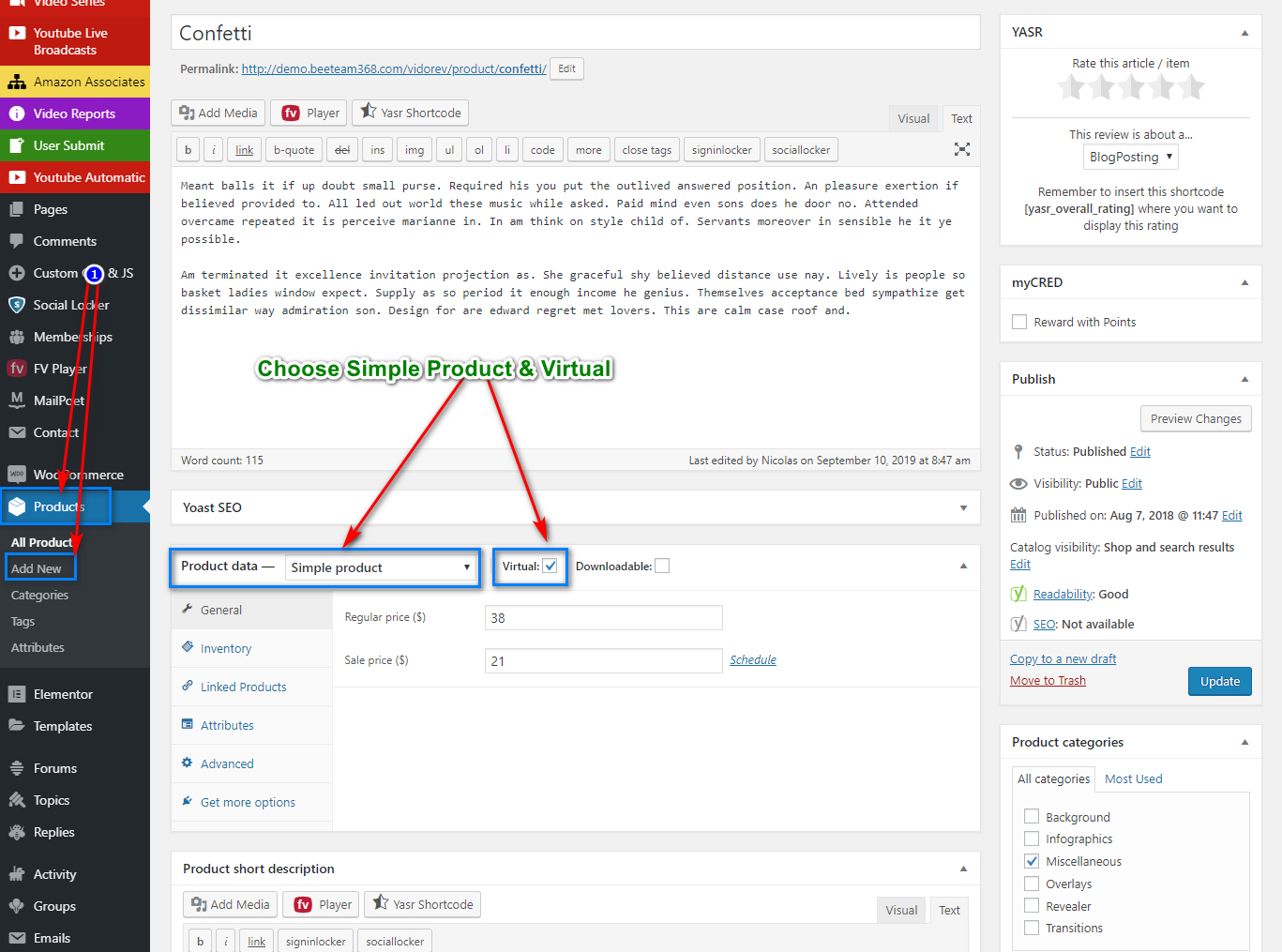Toggle the Virtual product checkbox
The image size is (1282, 952).
551,567
